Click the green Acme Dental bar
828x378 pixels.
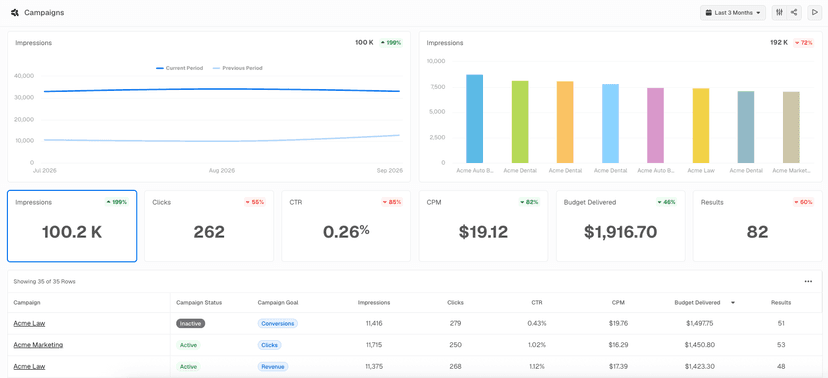520,122
